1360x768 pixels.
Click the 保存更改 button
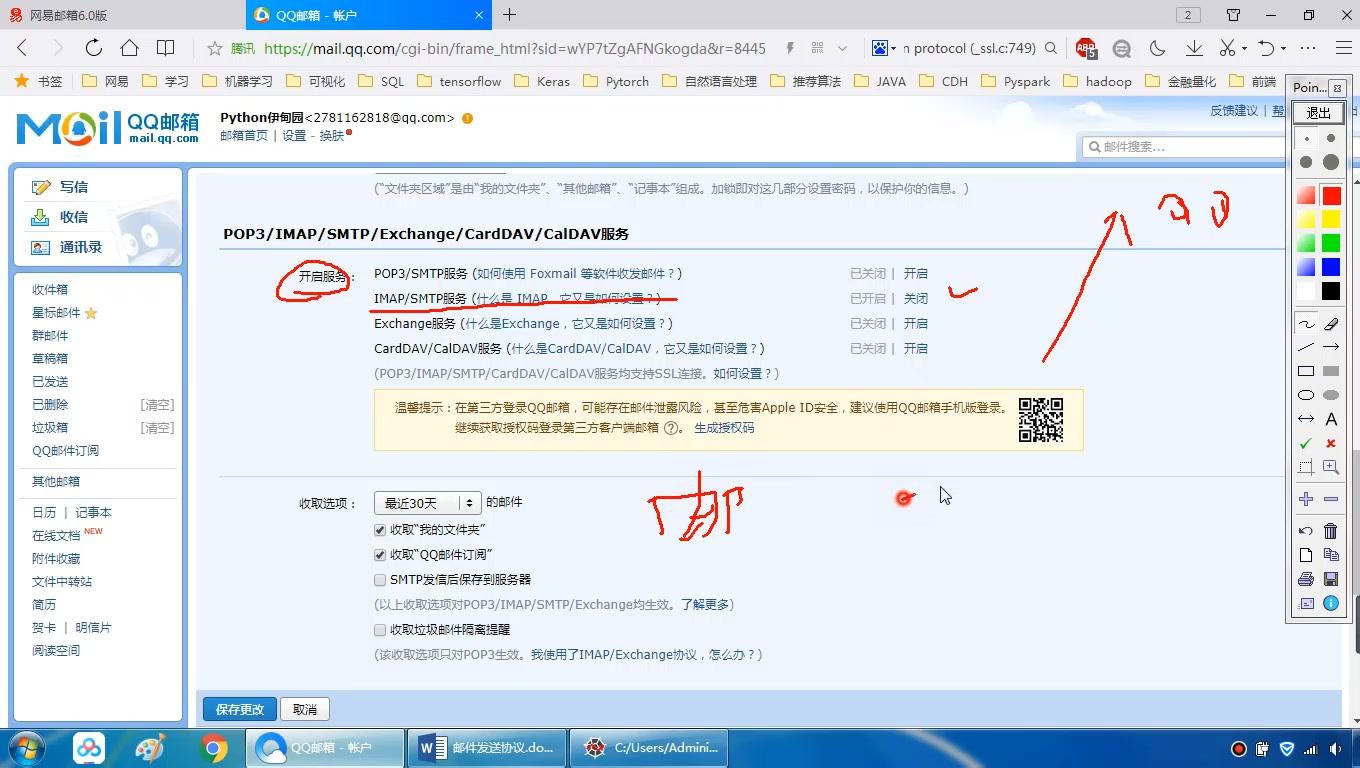click(240, 709)
